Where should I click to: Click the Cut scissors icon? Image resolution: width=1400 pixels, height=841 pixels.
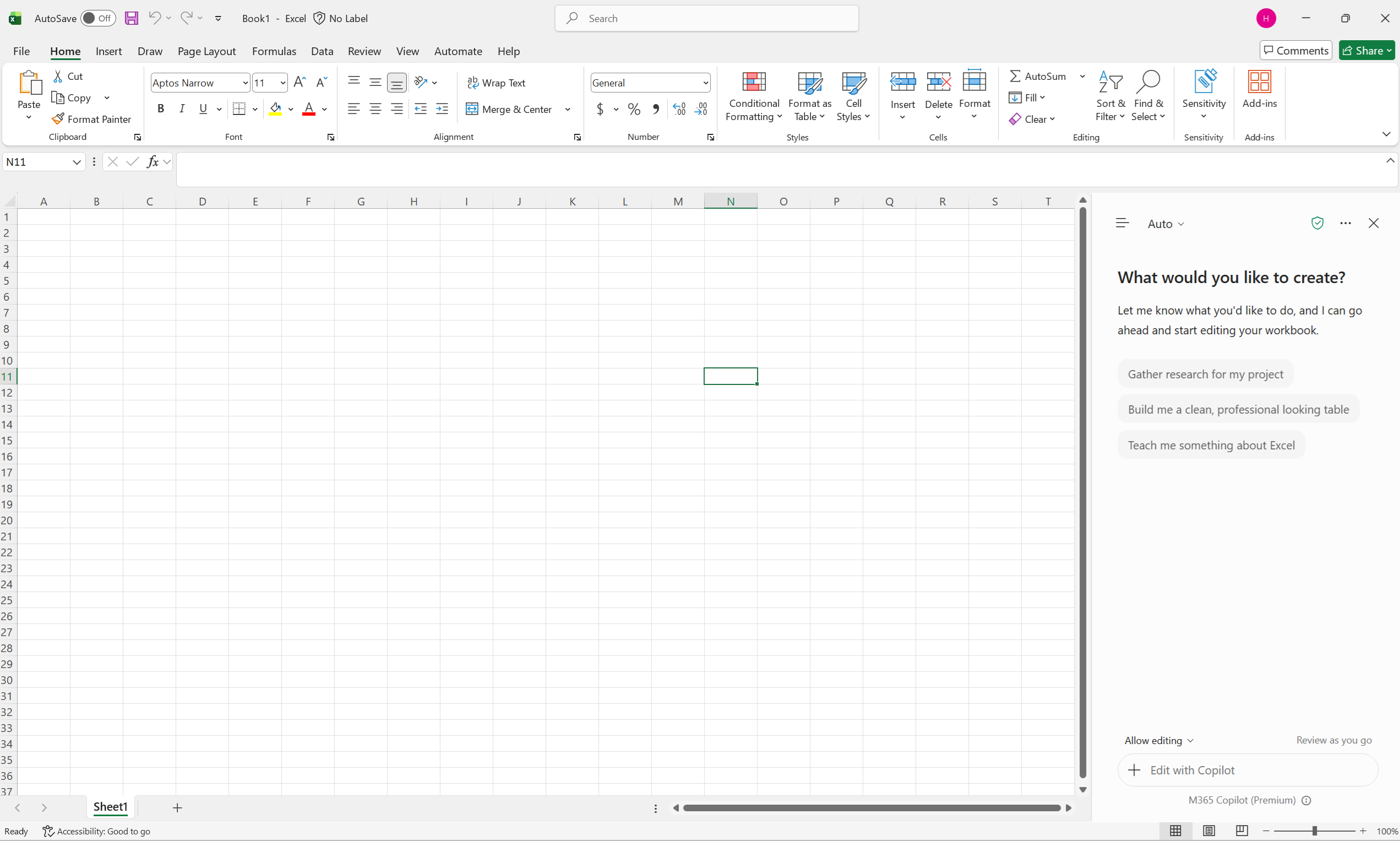[58, 76]
